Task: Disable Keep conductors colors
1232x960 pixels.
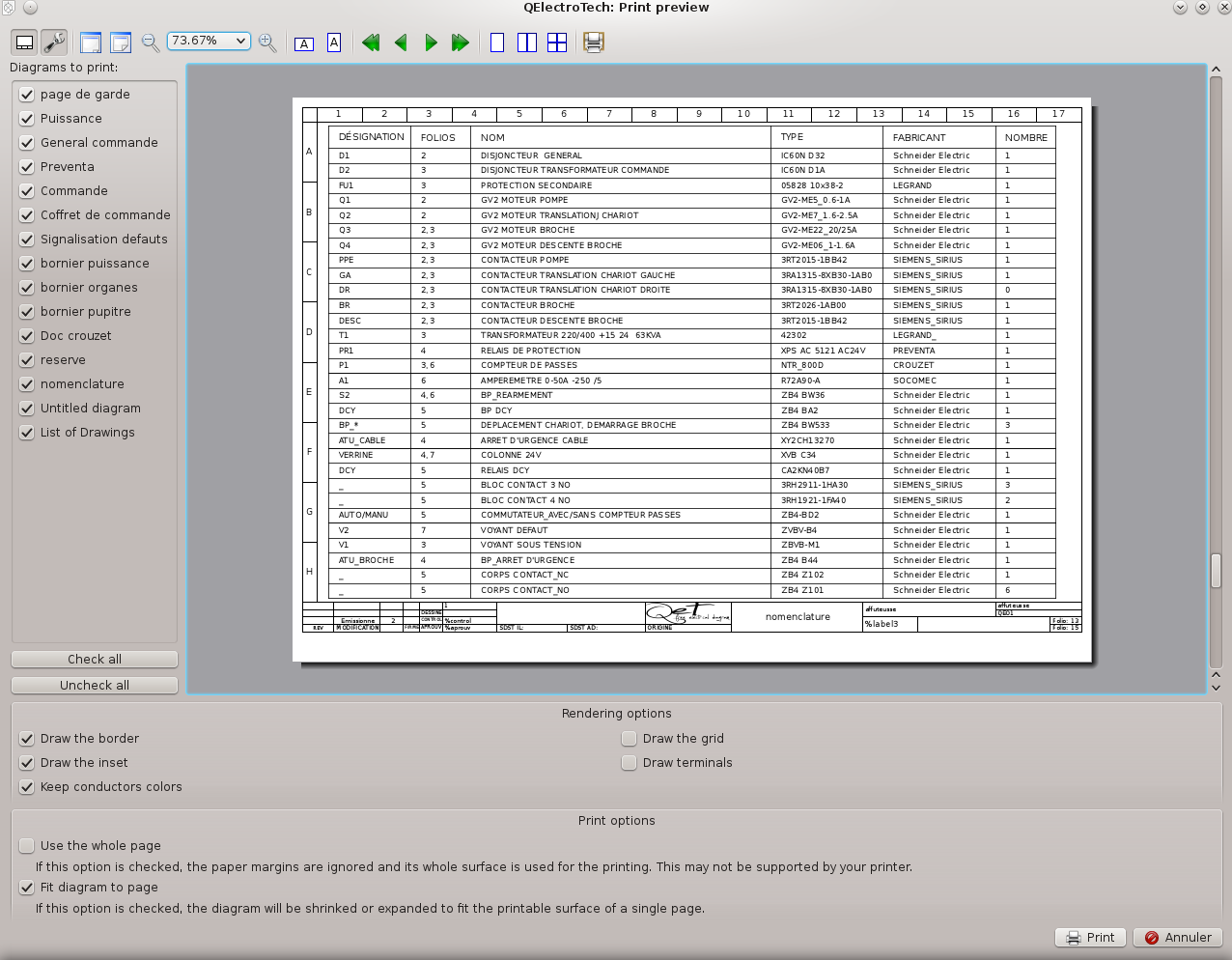Action: [26, 787]
